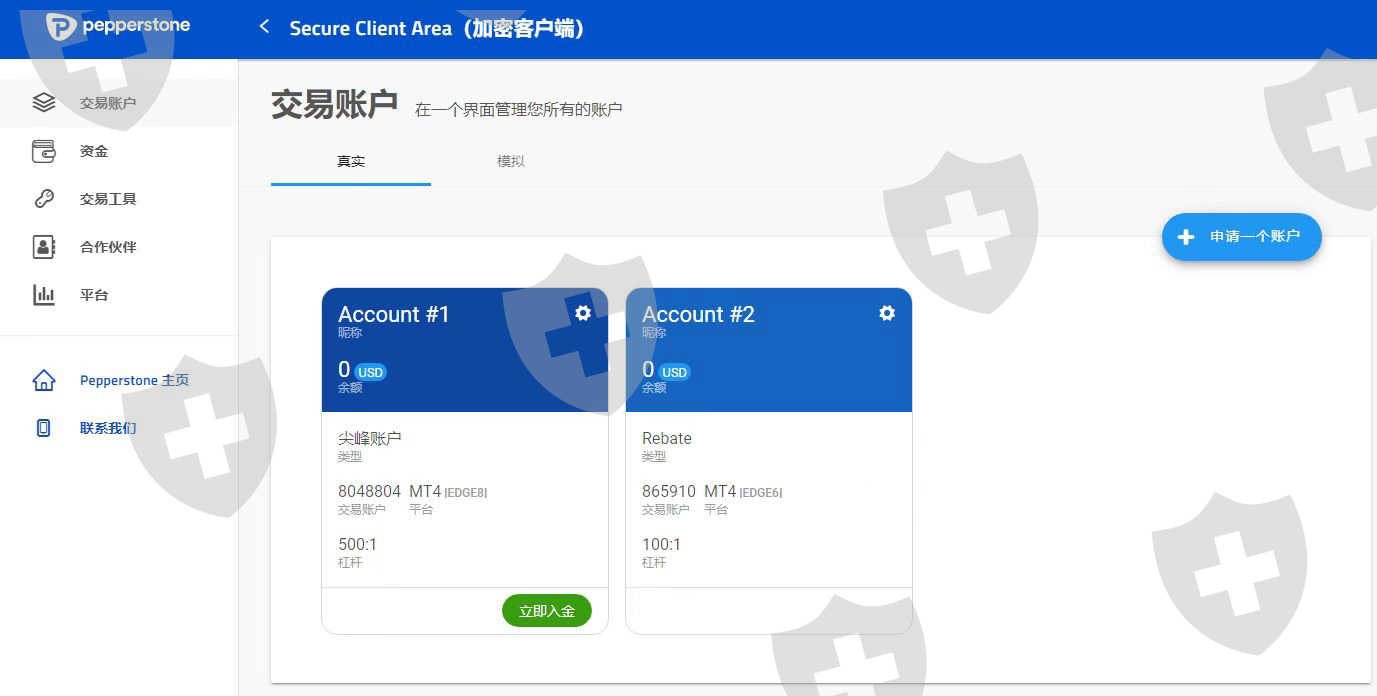The width and height of the screenshot is (1377, 696).
Task: Click the 交易账户 page heading
Action: point(334,104)
